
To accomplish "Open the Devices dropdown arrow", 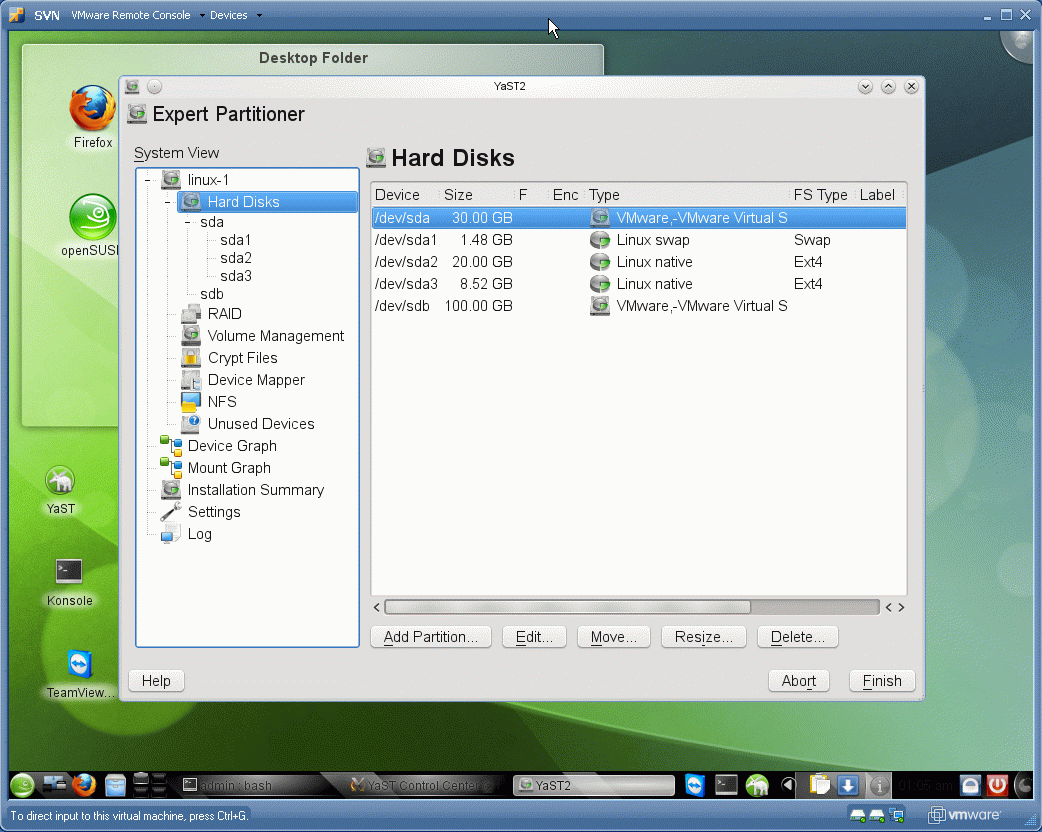I will tap(259, 15).
